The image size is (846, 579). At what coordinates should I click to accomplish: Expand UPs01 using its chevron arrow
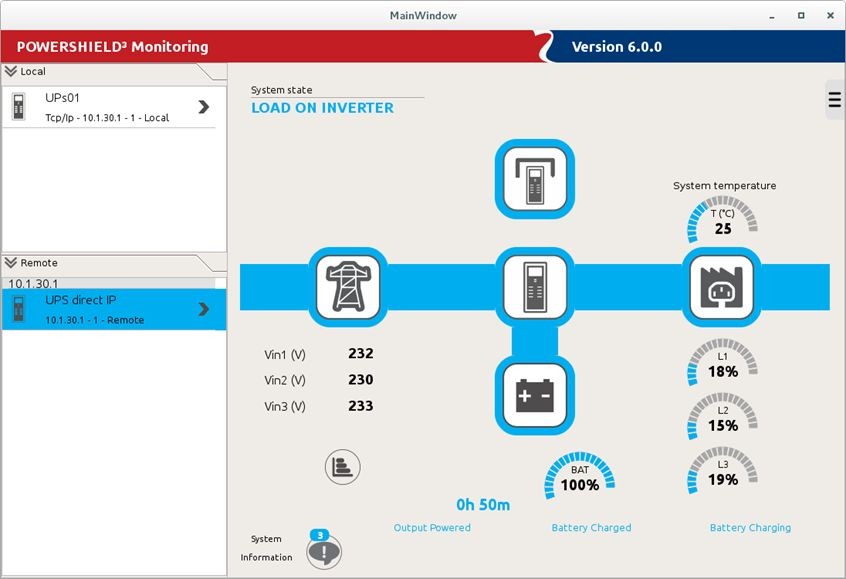pos(203,107)
